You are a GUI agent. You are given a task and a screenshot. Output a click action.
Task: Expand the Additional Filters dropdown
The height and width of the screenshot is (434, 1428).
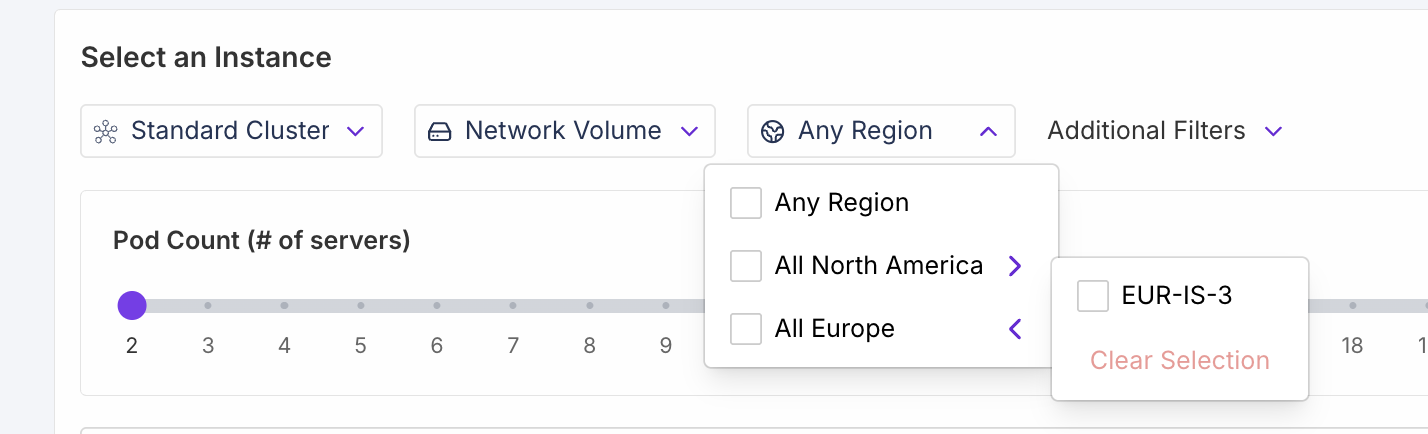(1164, 131)
